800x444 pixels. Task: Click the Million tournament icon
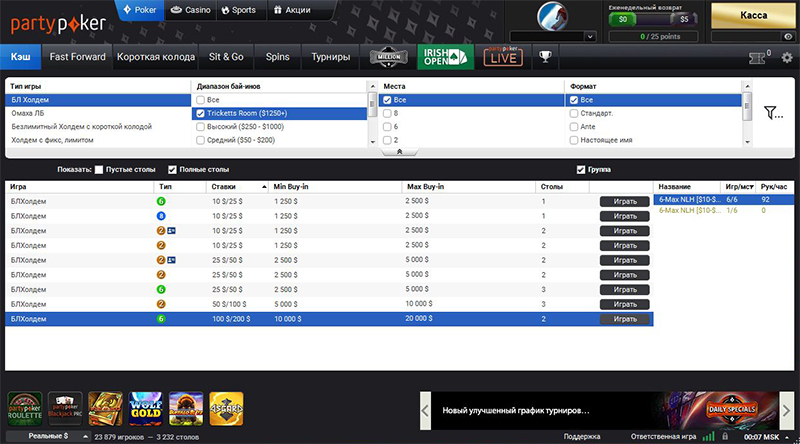[x=387, y=57]
